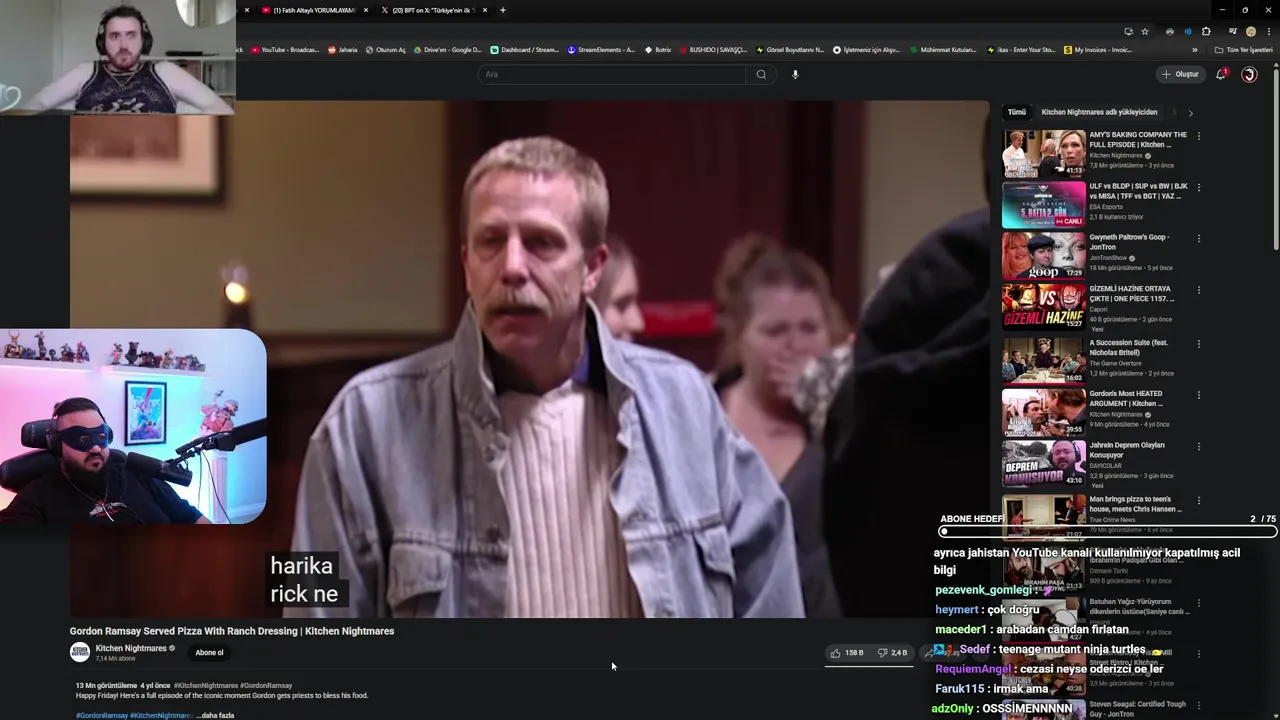Open Gordon's Most HEATED ARGUMENT thumbnail
This screenshot has width=1280, height=720.
click(1043, 412)
